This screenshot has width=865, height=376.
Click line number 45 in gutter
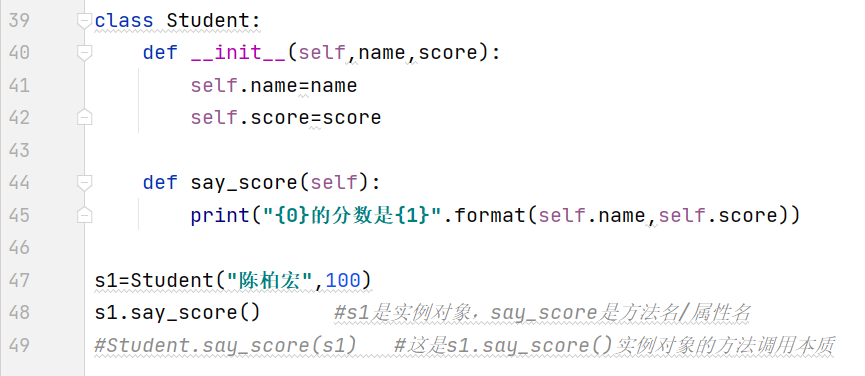pyautogui.click(x=20, y=215)
